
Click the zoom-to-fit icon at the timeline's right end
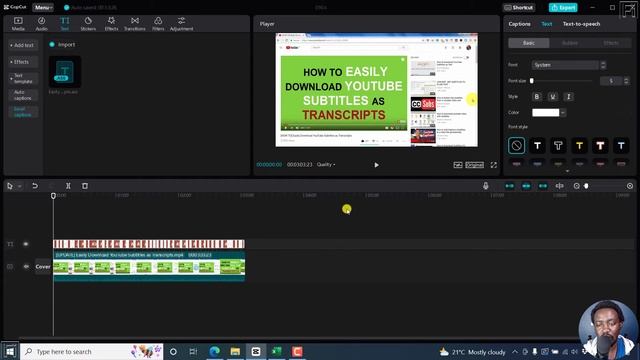point(630,186)
